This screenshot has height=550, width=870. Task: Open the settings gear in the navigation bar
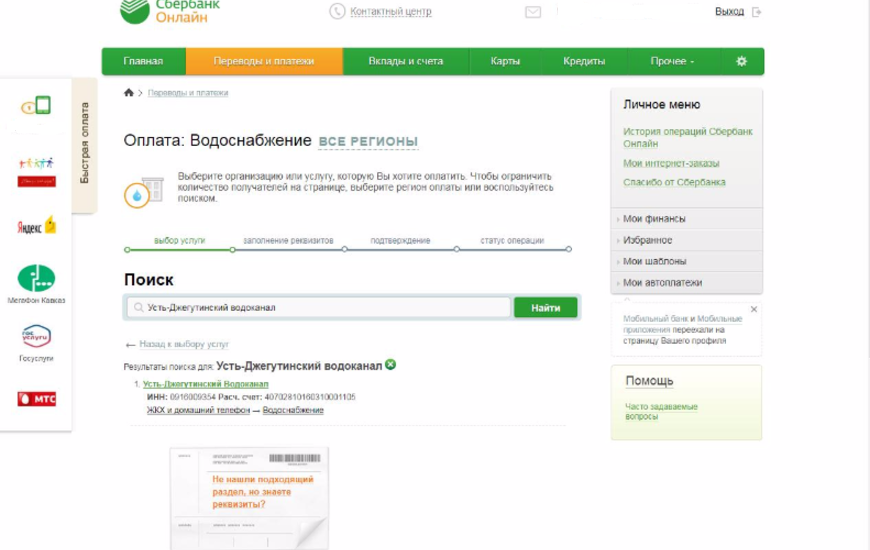741,61
